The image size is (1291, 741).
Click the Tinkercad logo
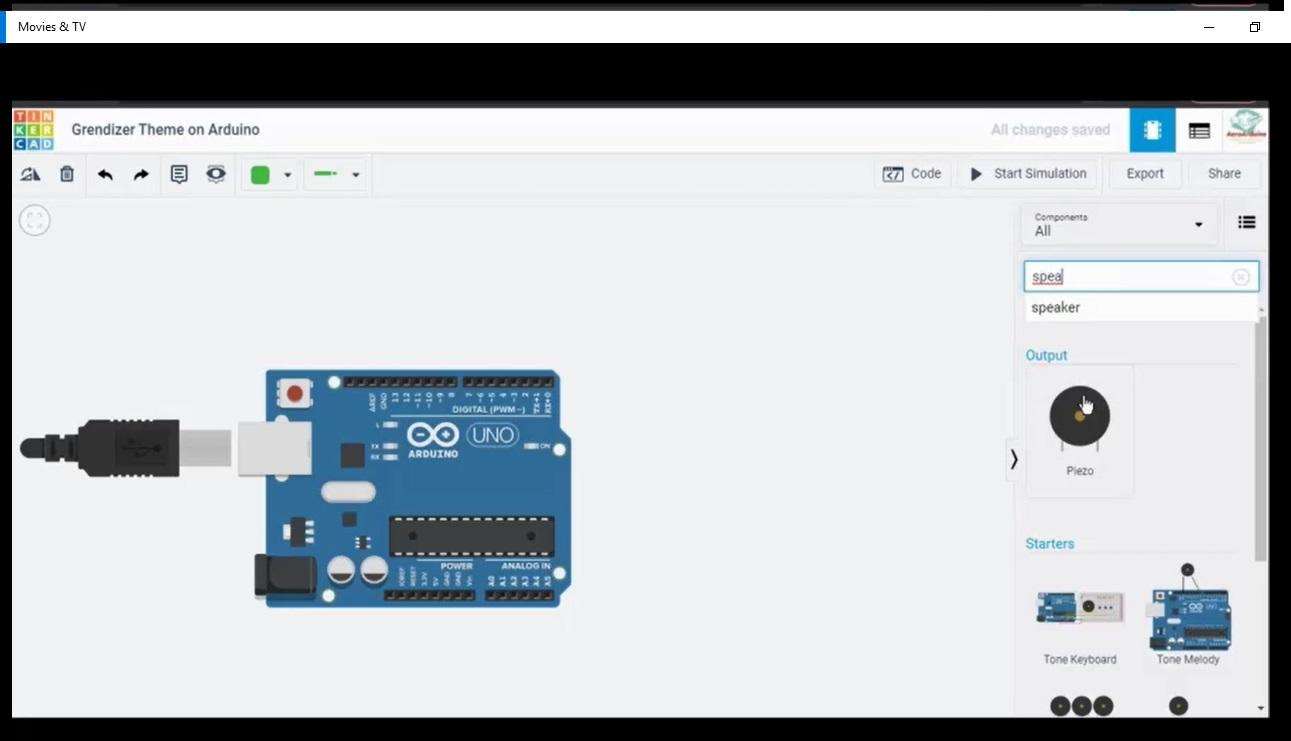(33, 130)
